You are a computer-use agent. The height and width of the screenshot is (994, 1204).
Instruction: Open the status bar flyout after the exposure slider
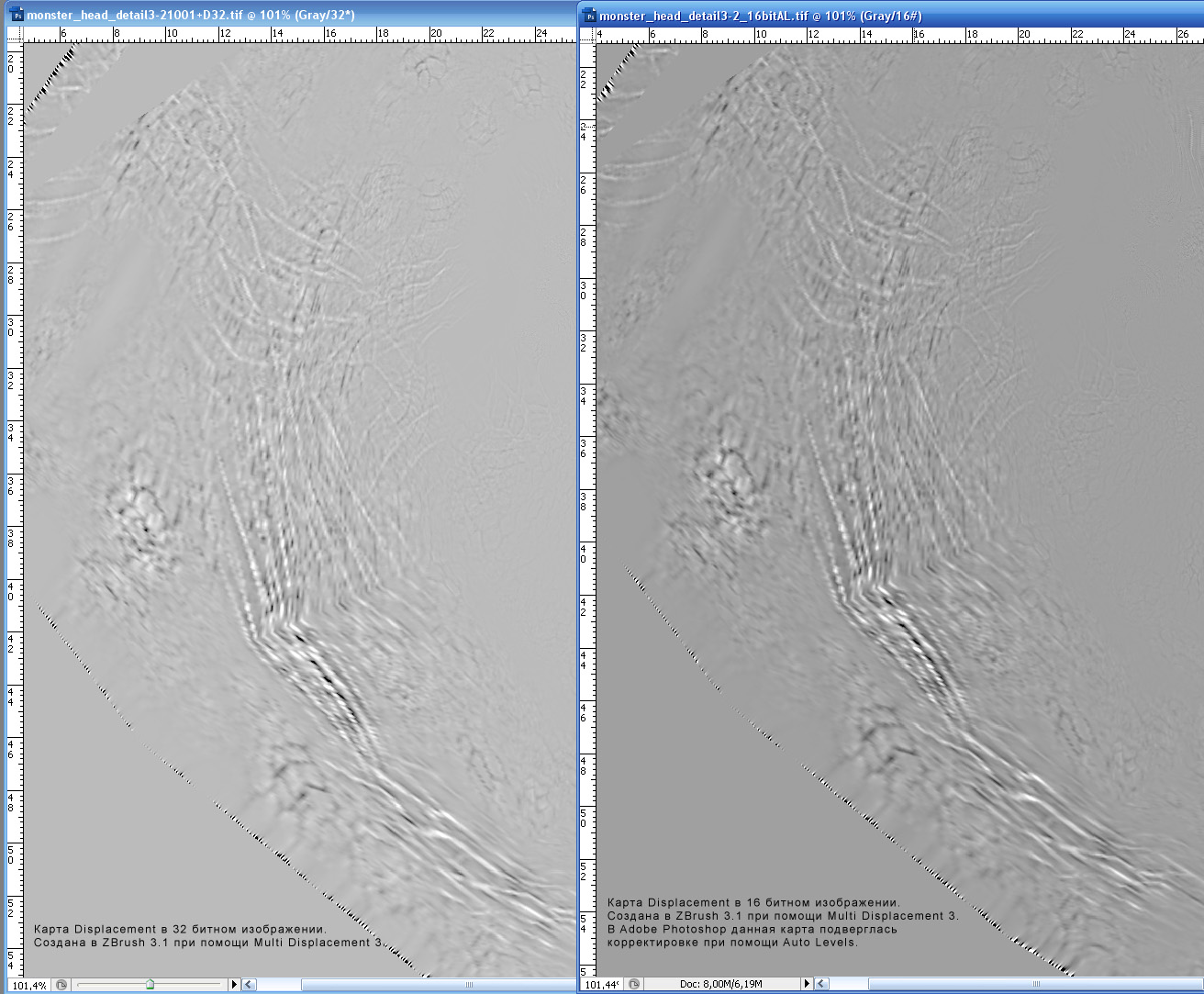(x=234, y=985)
